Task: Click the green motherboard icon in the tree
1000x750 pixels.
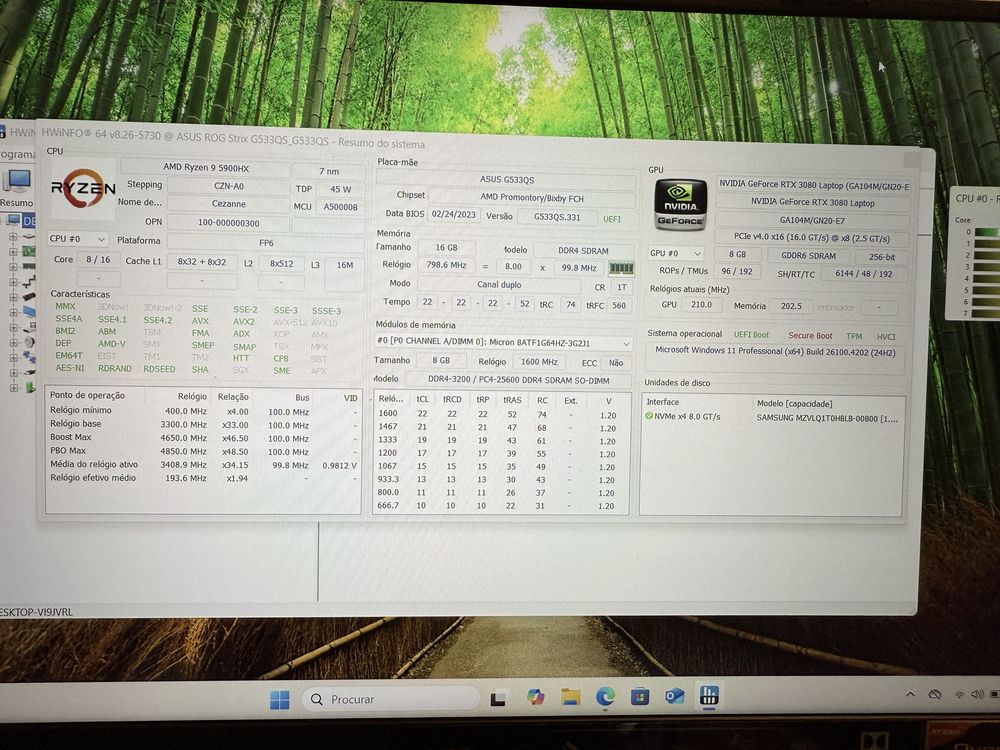Action: pos(29,251)
